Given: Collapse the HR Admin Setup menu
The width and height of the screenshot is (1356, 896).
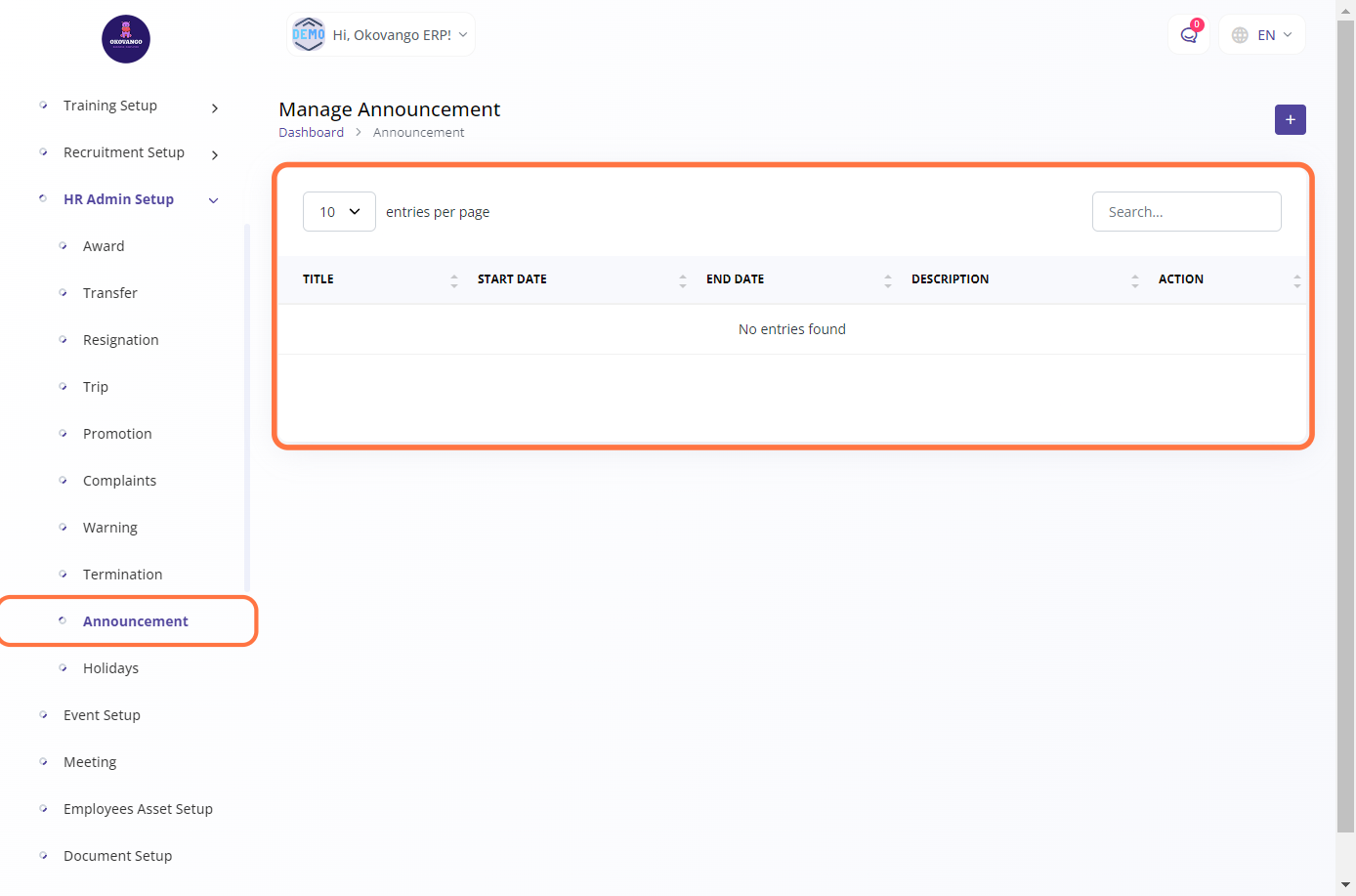Looking at the screenshot, I should point(213,200).
